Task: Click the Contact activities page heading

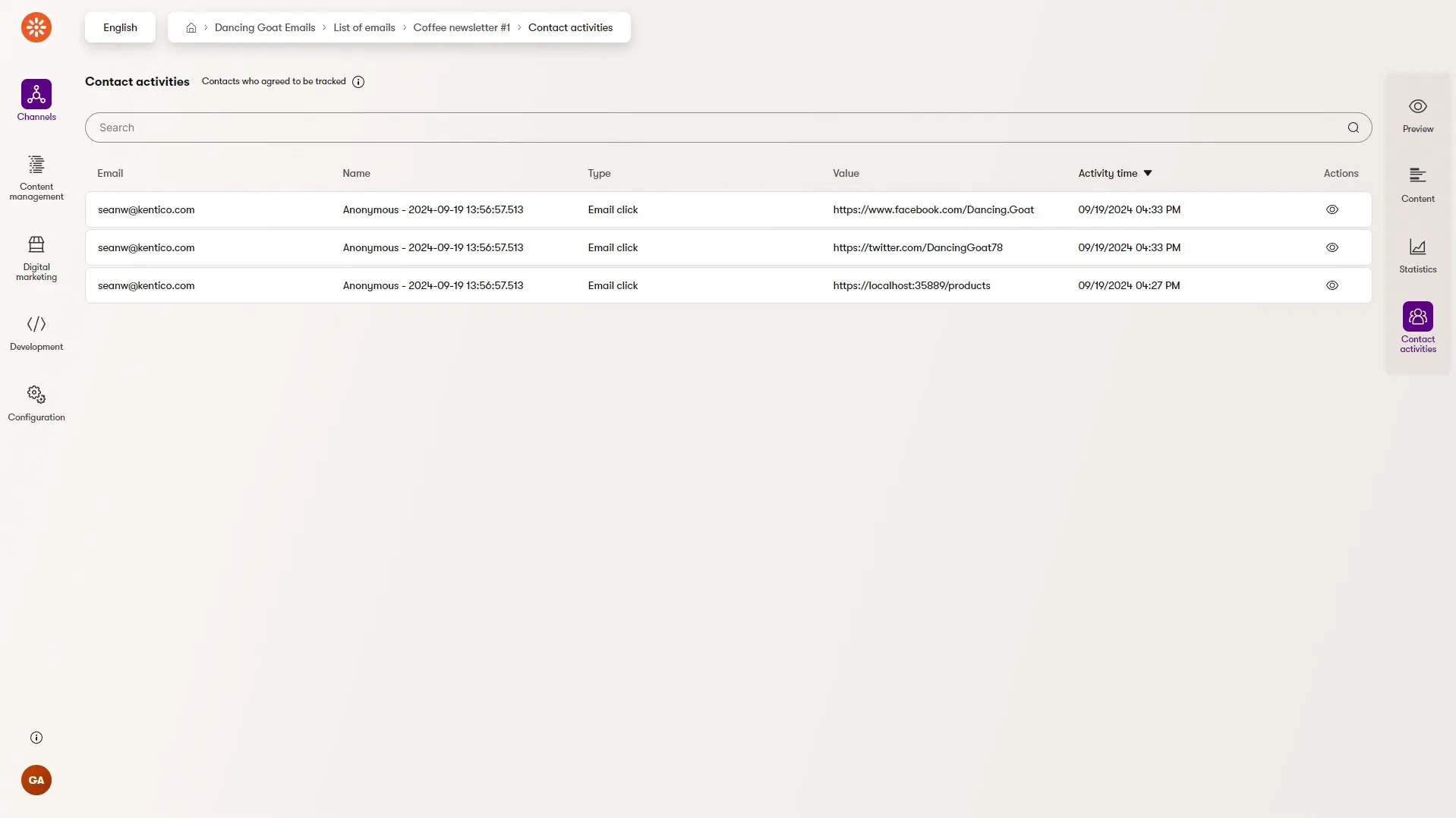Action: pos(137,82)
